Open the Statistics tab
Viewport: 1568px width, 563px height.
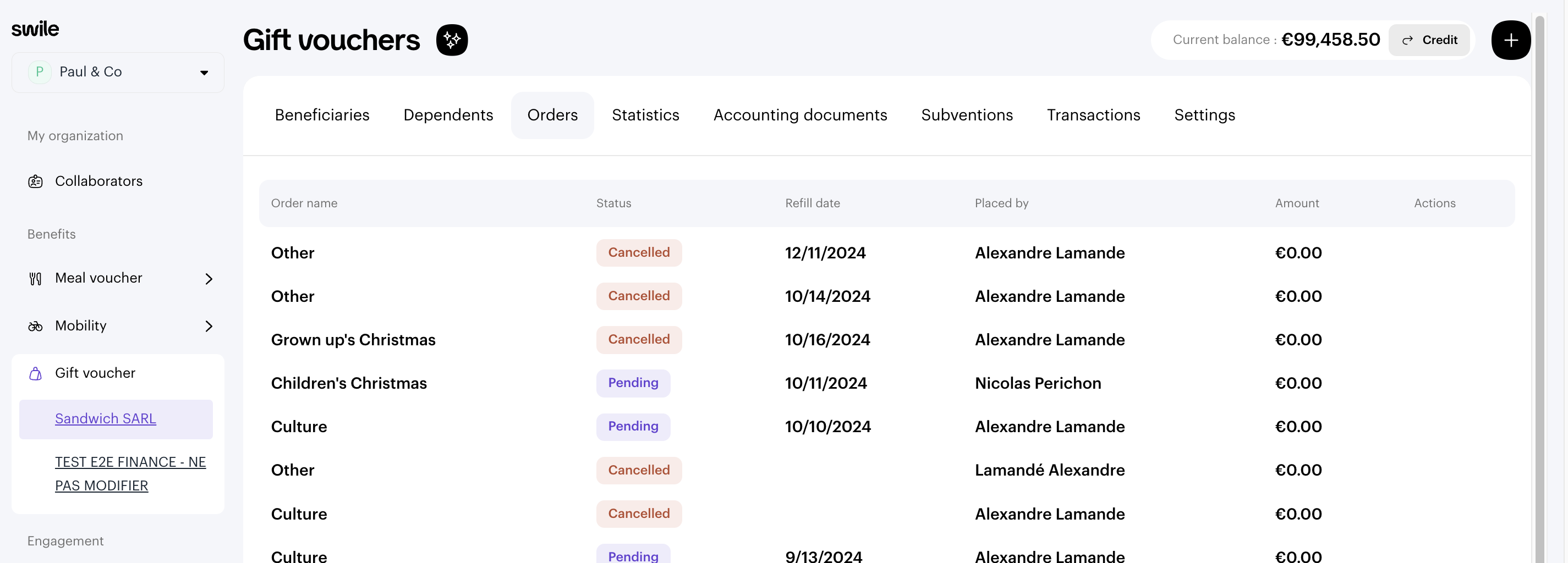click(645, 115)
